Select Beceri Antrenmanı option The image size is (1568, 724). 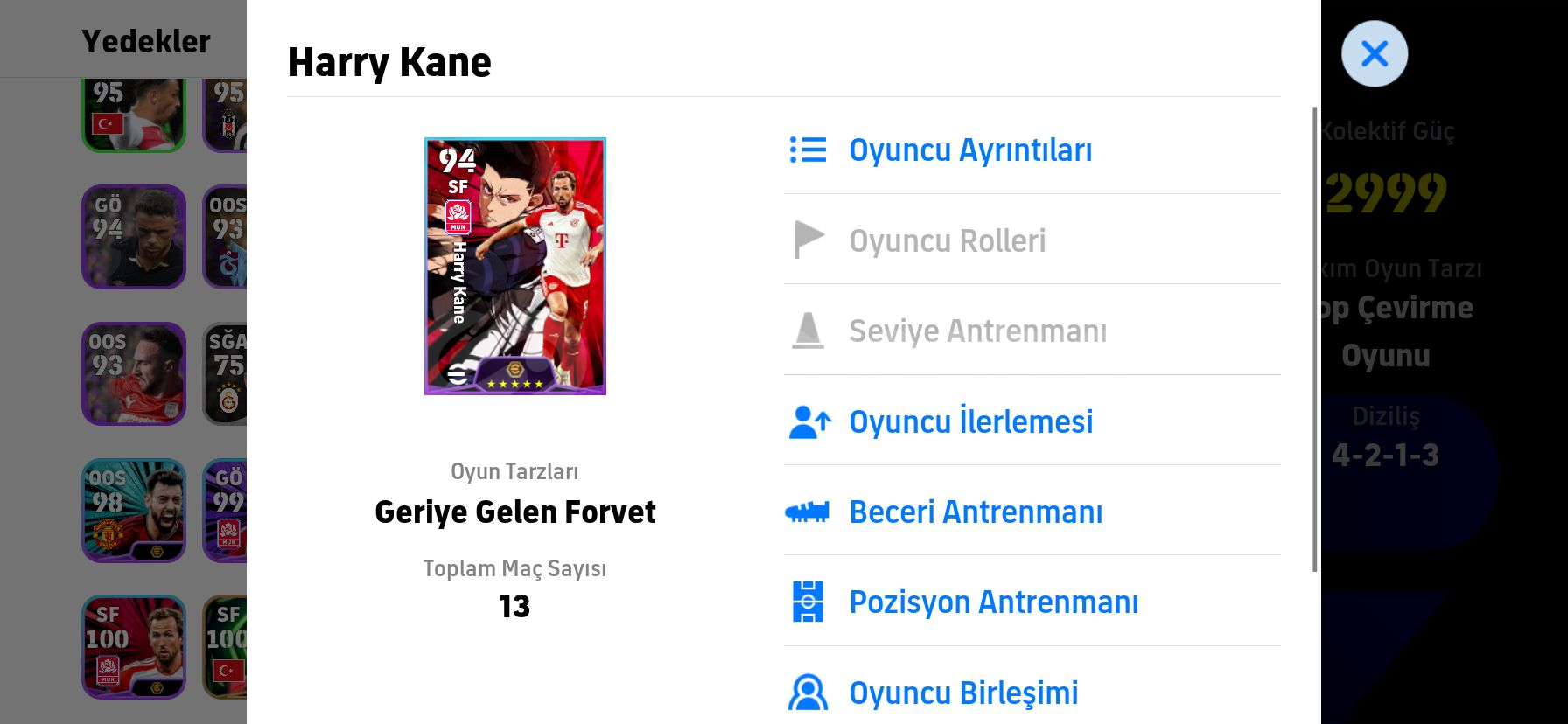(976, 512)
